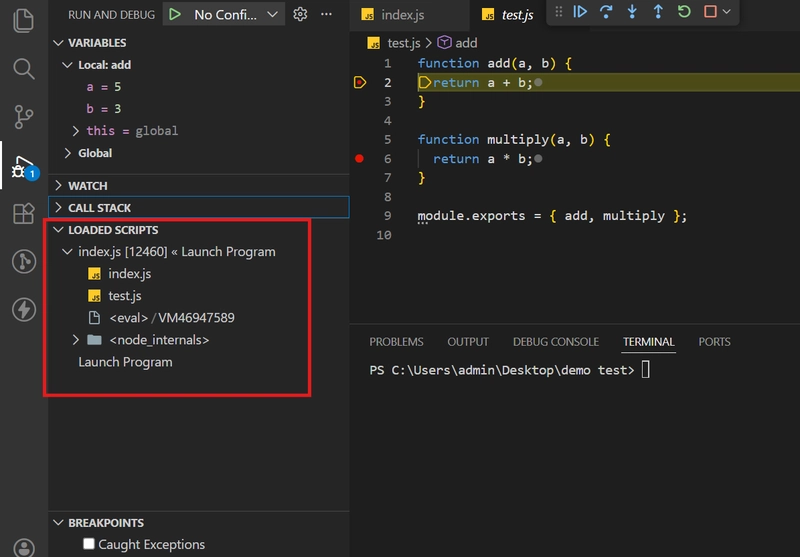The image size is (800, 557).
Task: Click Step Over in the debug toolbar
Action: (606, 12)
